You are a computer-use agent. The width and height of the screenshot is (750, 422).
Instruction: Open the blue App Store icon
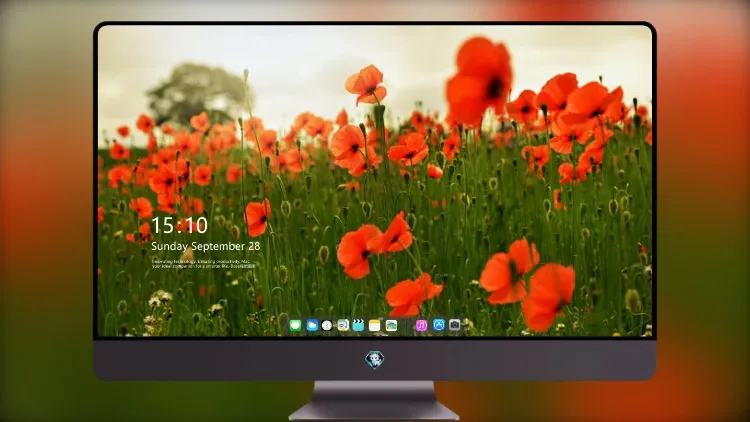point(439,325)
